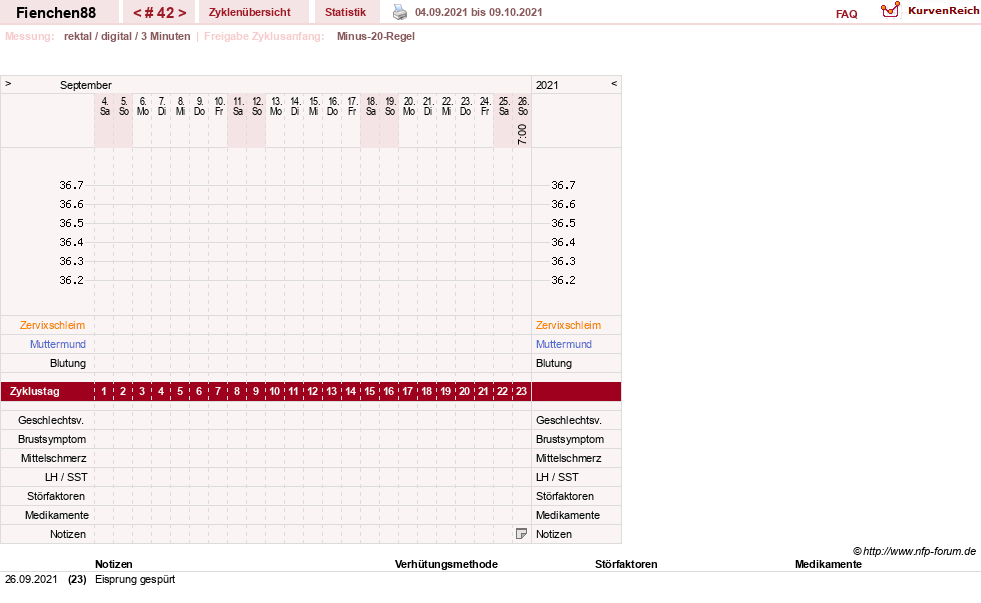Click left LH / SST row label
Image resolution: width=981 pixels, height=603 pixels.
[x=66, y=477]
